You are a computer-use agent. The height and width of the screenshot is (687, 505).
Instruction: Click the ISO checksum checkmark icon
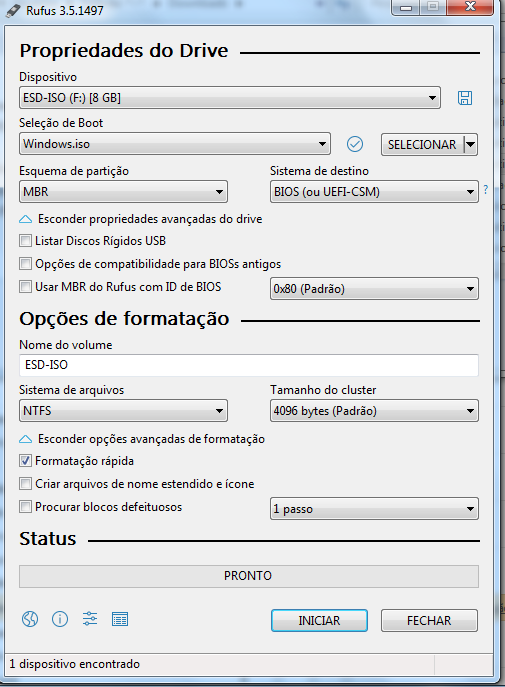[355, 144]
